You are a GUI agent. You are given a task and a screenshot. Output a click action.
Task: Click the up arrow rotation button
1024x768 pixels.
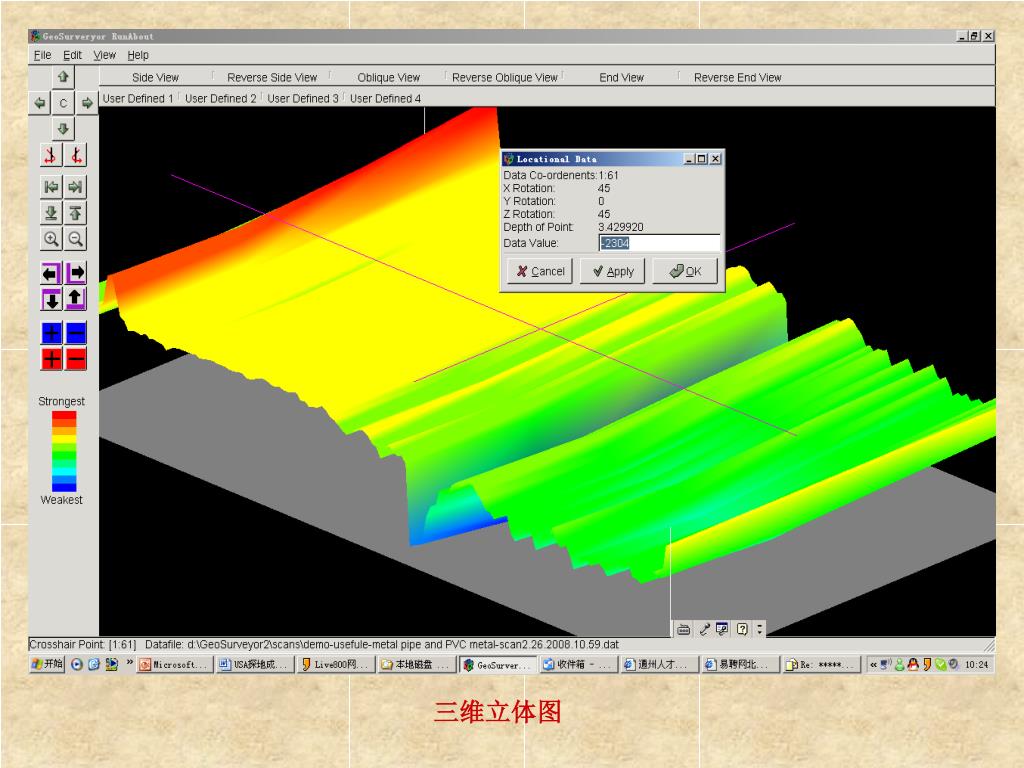63,77
